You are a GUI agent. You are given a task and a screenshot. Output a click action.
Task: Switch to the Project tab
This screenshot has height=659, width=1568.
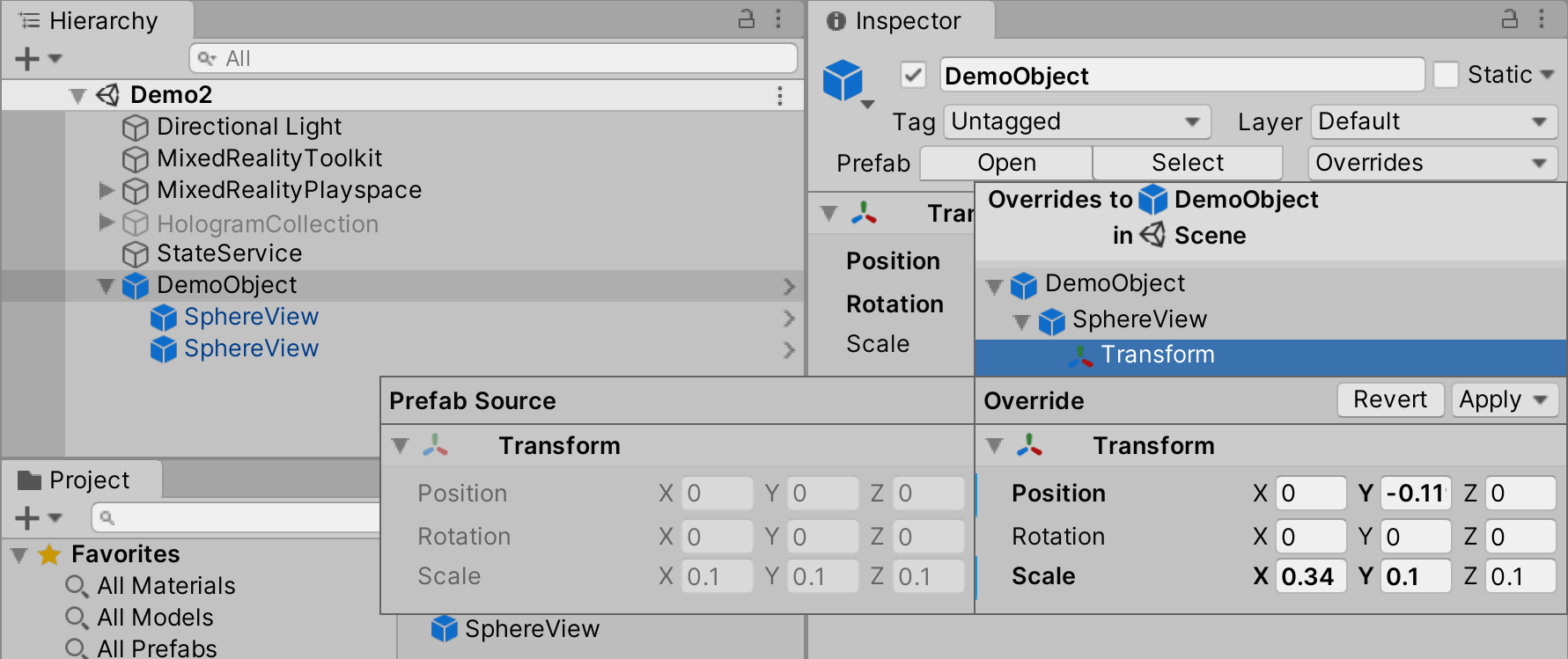click(81, 480)
